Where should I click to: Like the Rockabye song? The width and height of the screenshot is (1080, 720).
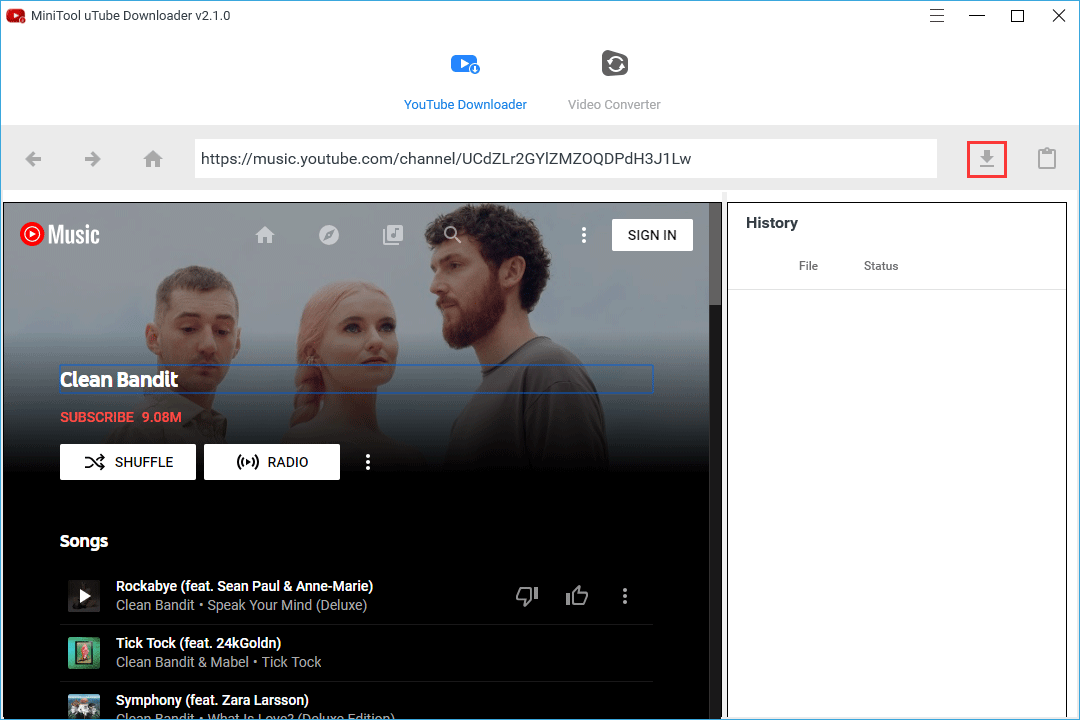tap(577, 595)
